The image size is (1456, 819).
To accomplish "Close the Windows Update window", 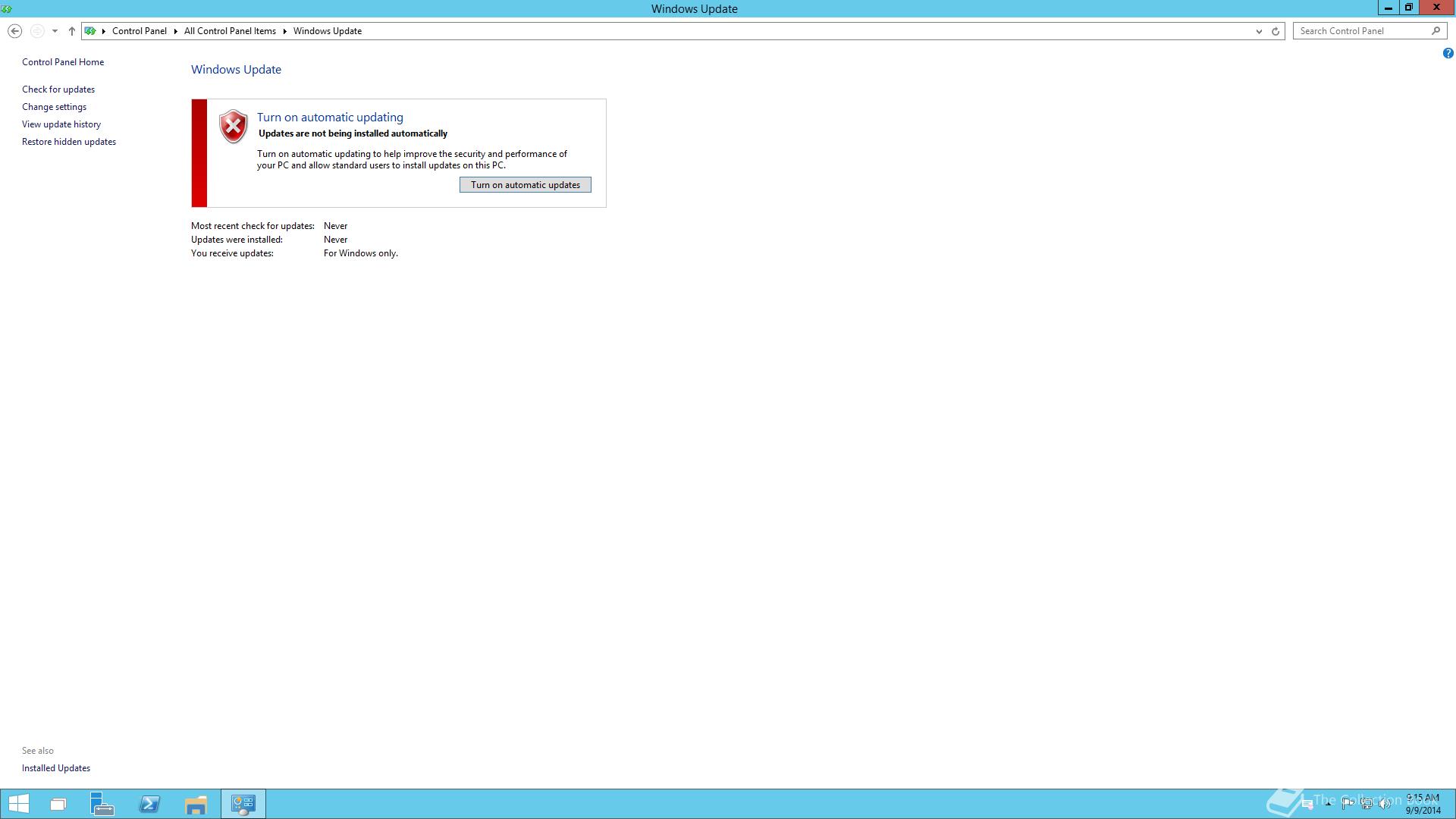I will pyautogui.click(x=1436, y=8).
